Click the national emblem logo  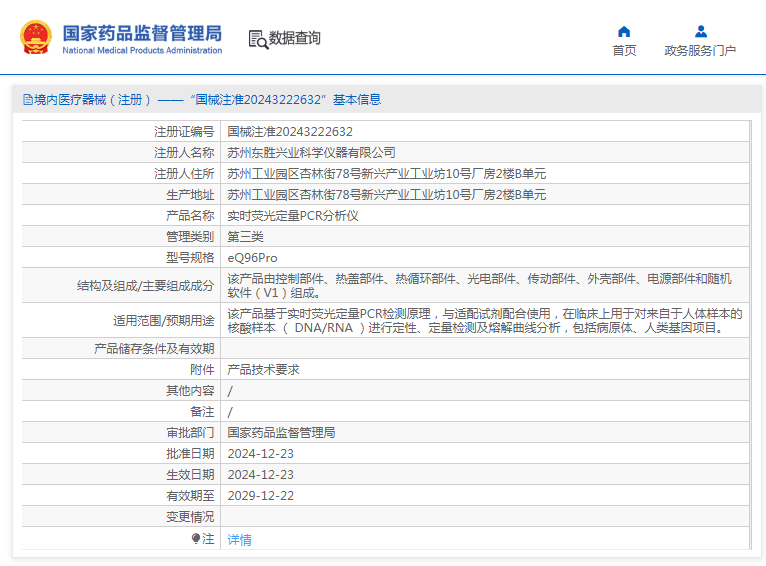(x=36, y=38)
